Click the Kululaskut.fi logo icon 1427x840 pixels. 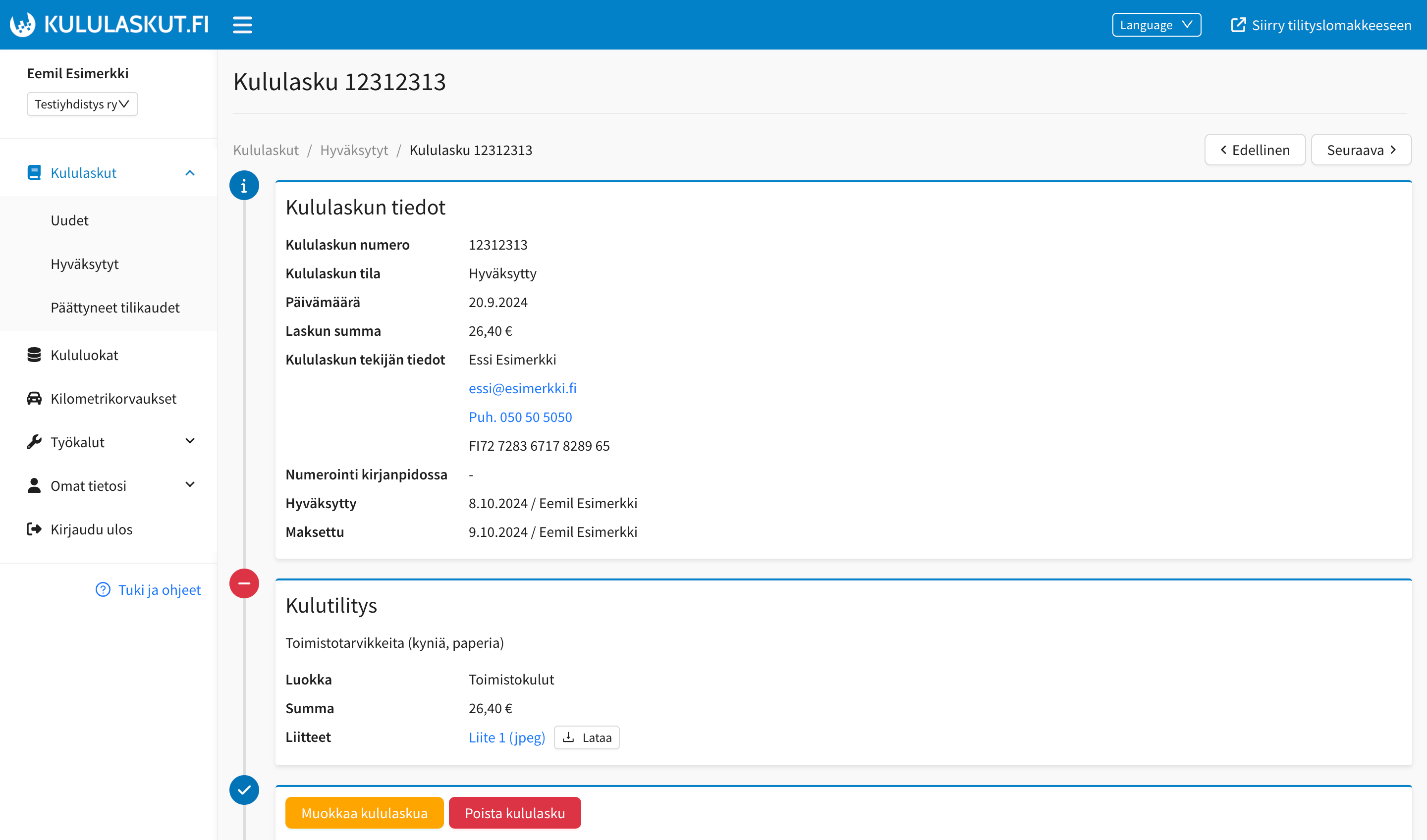(x=23, y=25)
